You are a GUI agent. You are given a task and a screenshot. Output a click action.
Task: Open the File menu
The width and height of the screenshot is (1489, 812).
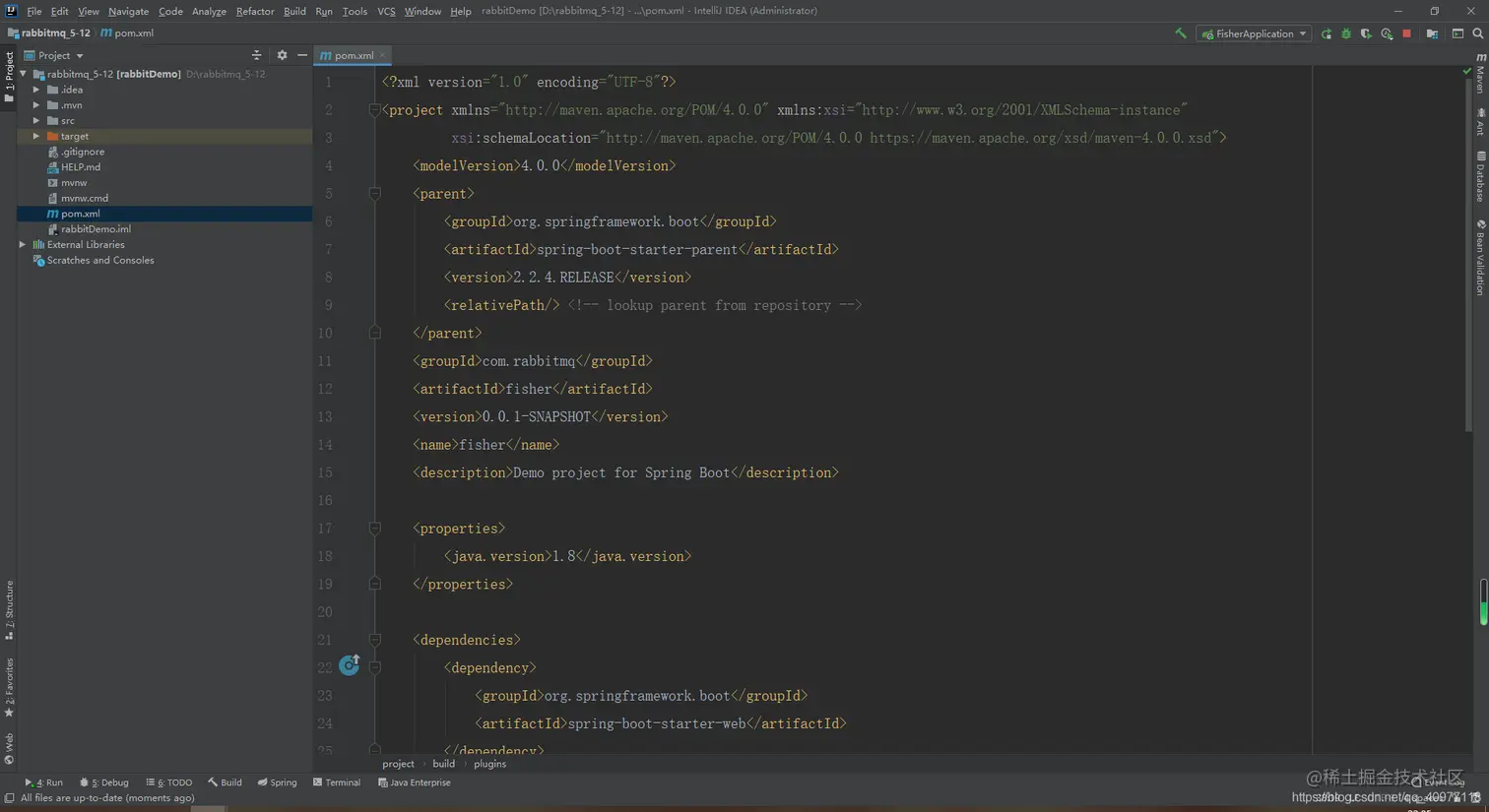[x=33, y=11]
